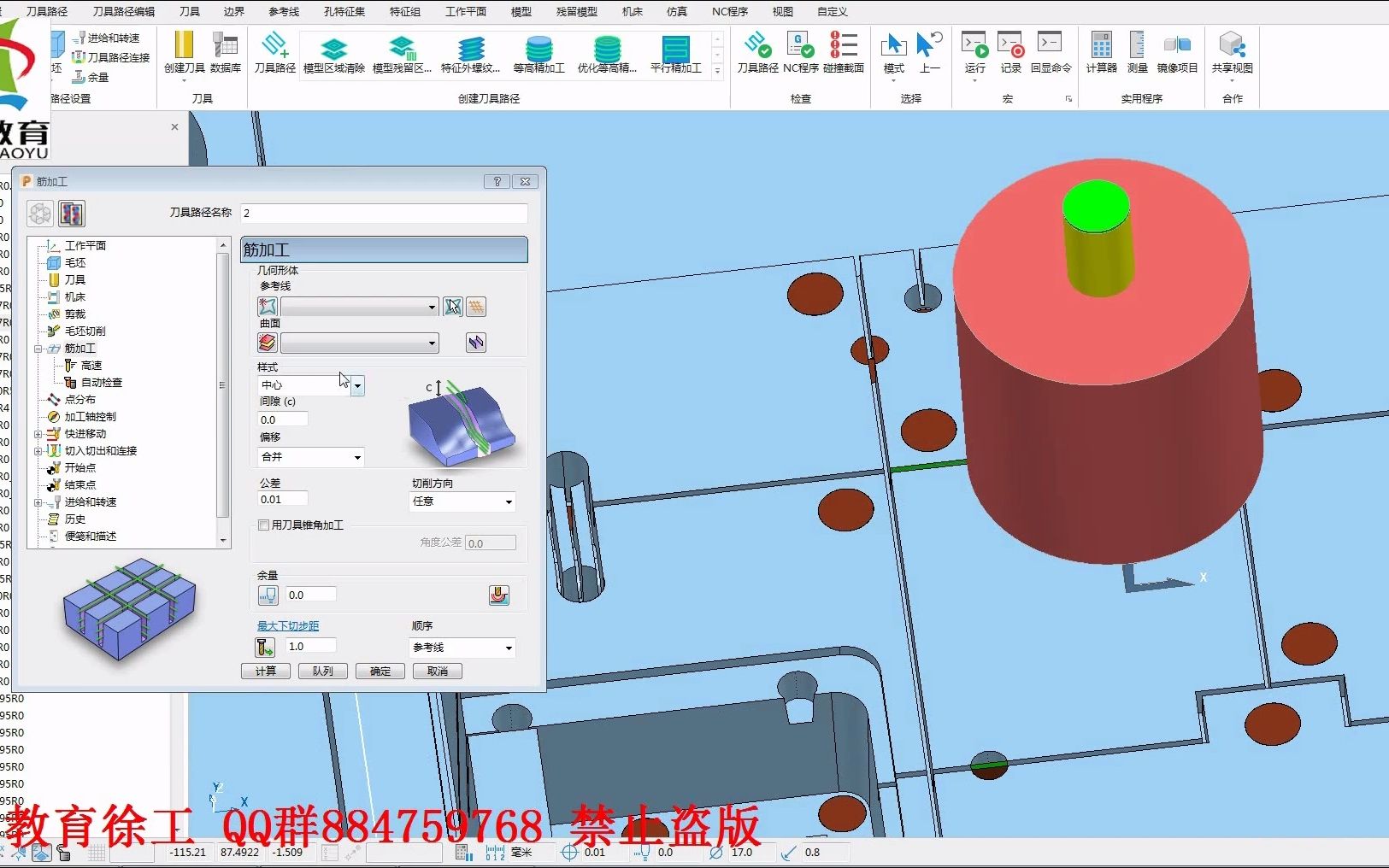Collapse the 筋加工 tree node
Image resolution: width=1389 pixels, height=868 pixels.
tap(38, 349)
